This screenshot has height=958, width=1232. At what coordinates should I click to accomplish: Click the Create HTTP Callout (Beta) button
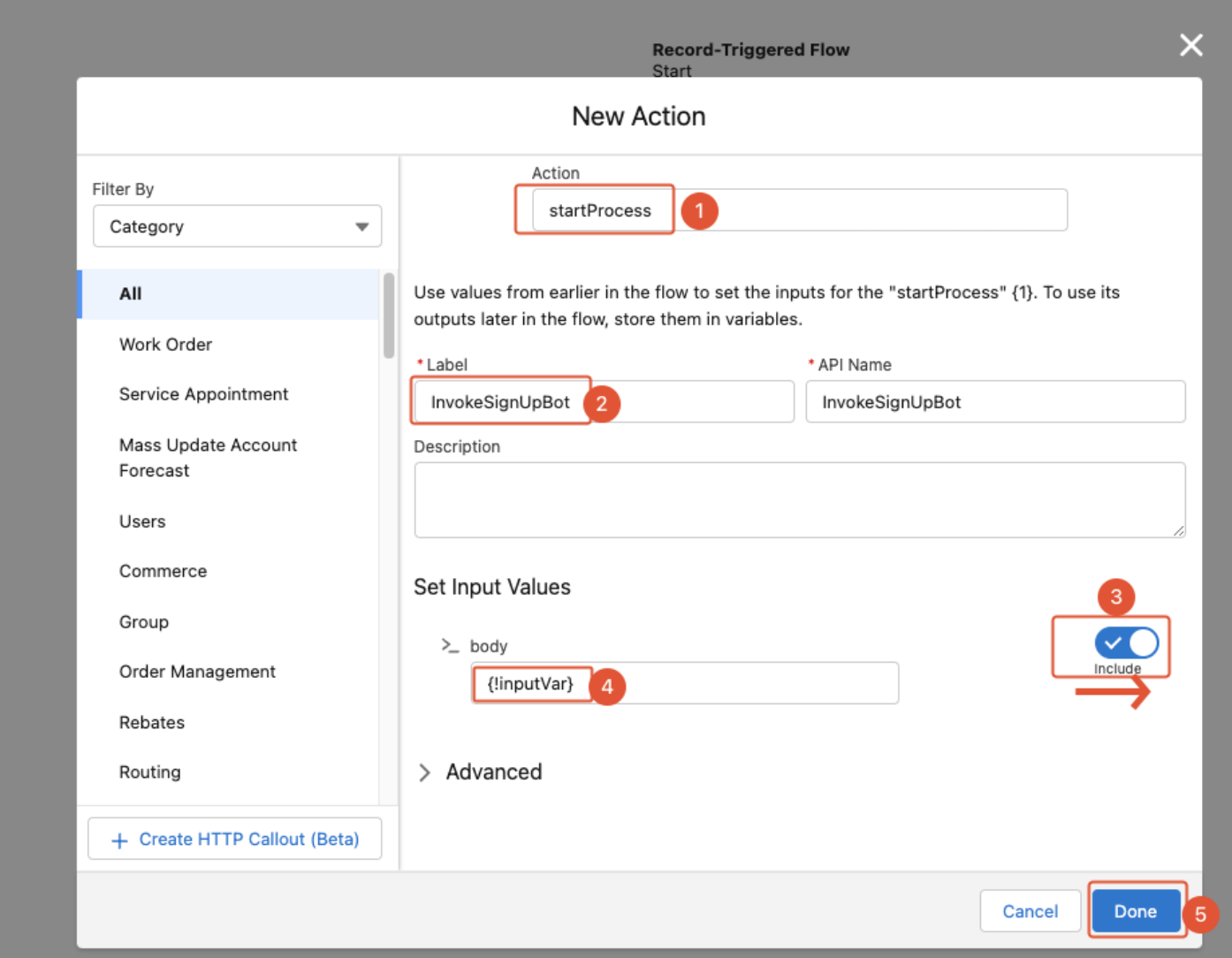click(x=235, y=839)
